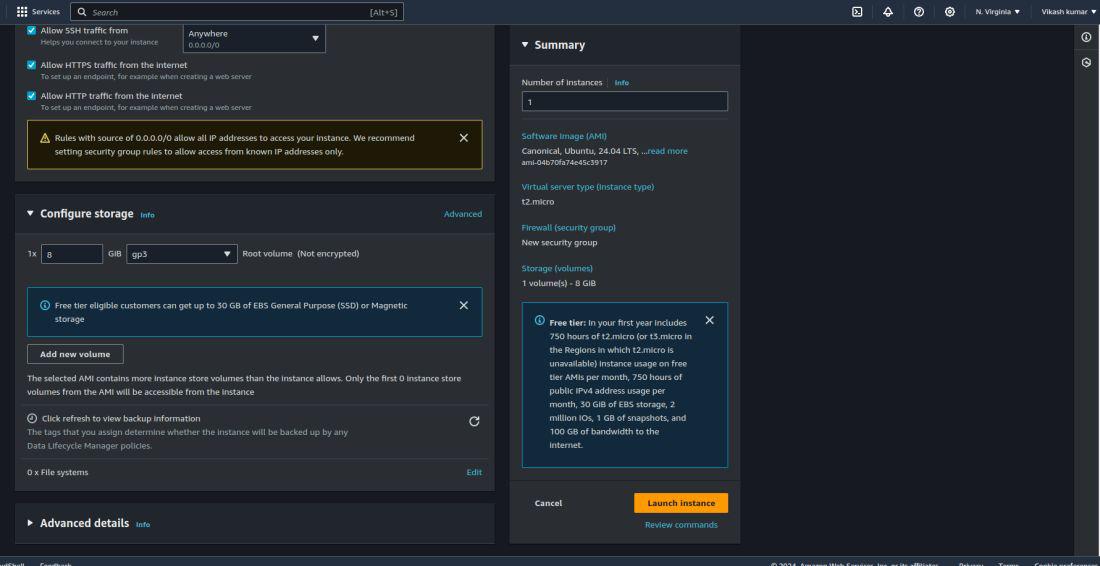Screen dimensions: 1100x566
Task: Open the AWS Services grid menu
Action: [x=22, y=12]
